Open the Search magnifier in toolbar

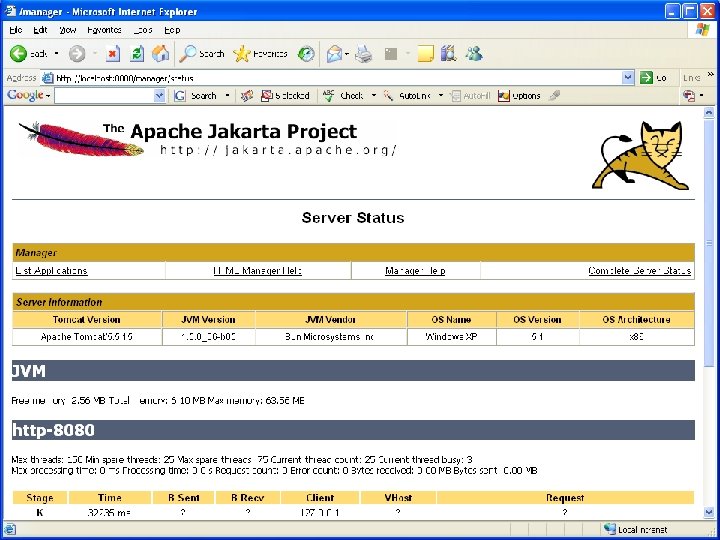coord(202,54)
